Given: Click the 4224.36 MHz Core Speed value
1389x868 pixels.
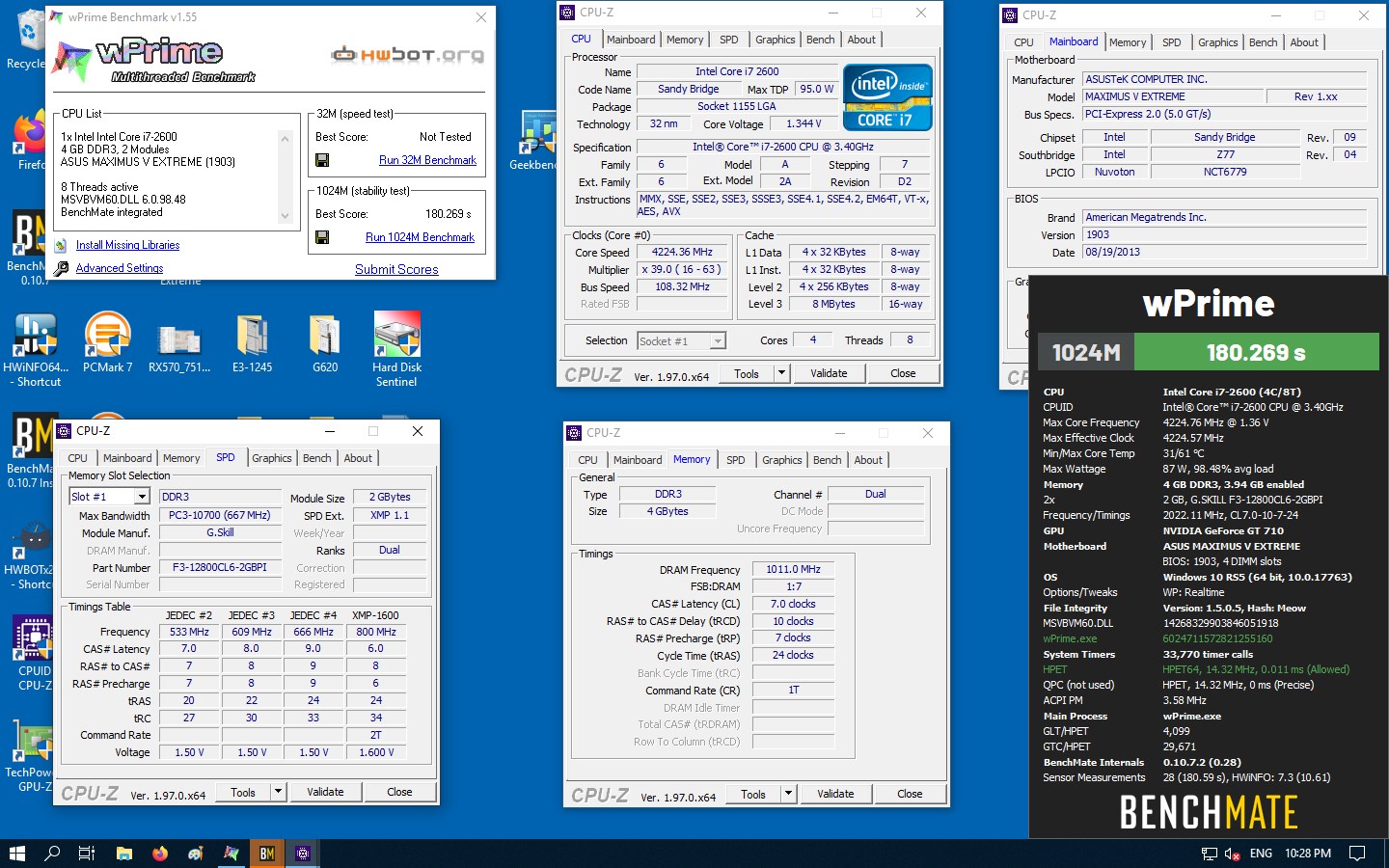Looking at the screenshot, I should [x=682, y=252].
